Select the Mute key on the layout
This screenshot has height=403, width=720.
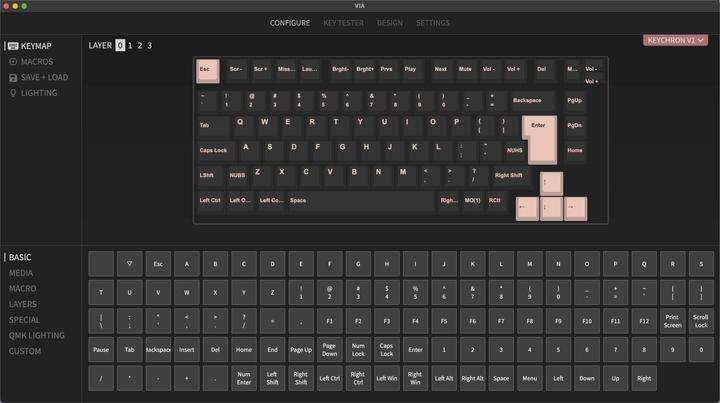[x=466, y=70]
